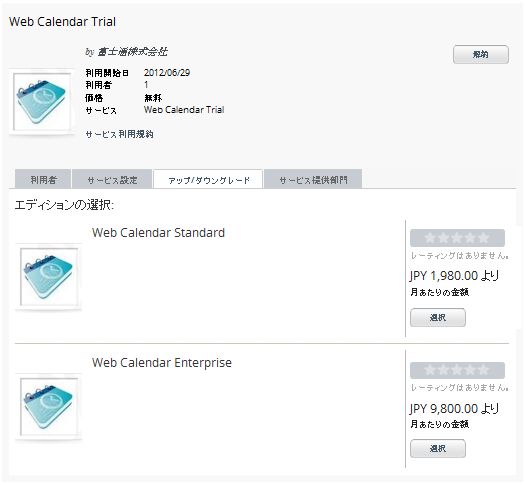Click the Web Calendar Enterprise calendar icon

[49, 407]
